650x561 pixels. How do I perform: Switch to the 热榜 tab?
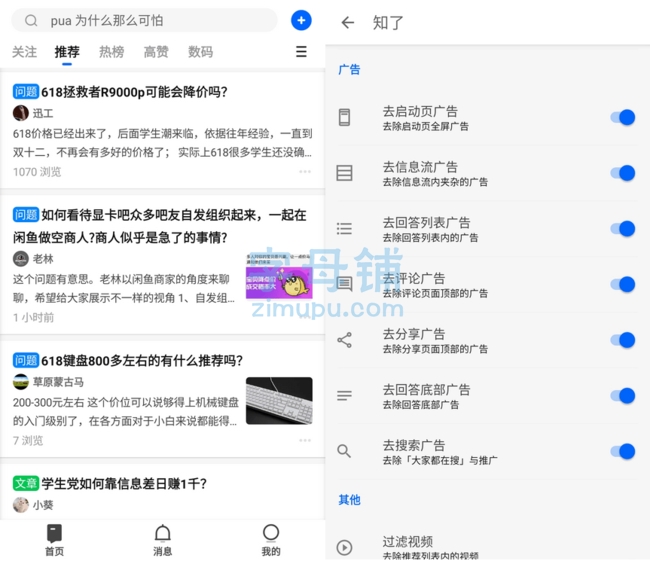112,52
